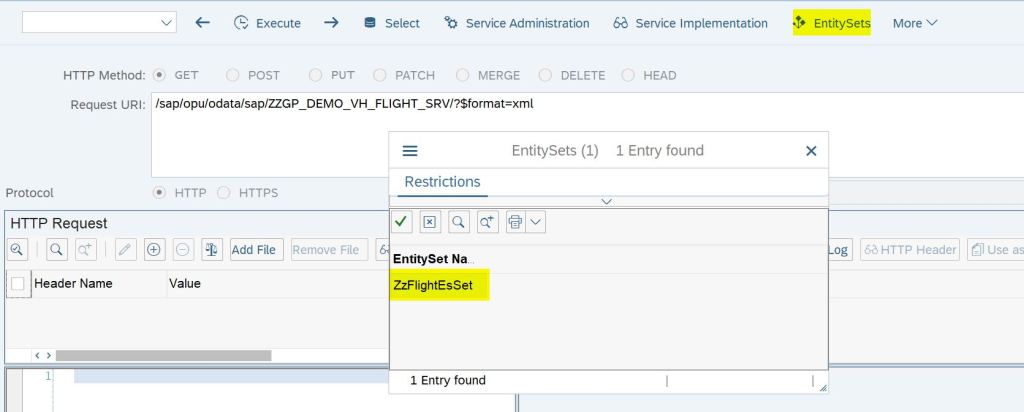The image size is (1024, 412).
Task: Switch to the Restrictions tab
Action: (442, 182)
